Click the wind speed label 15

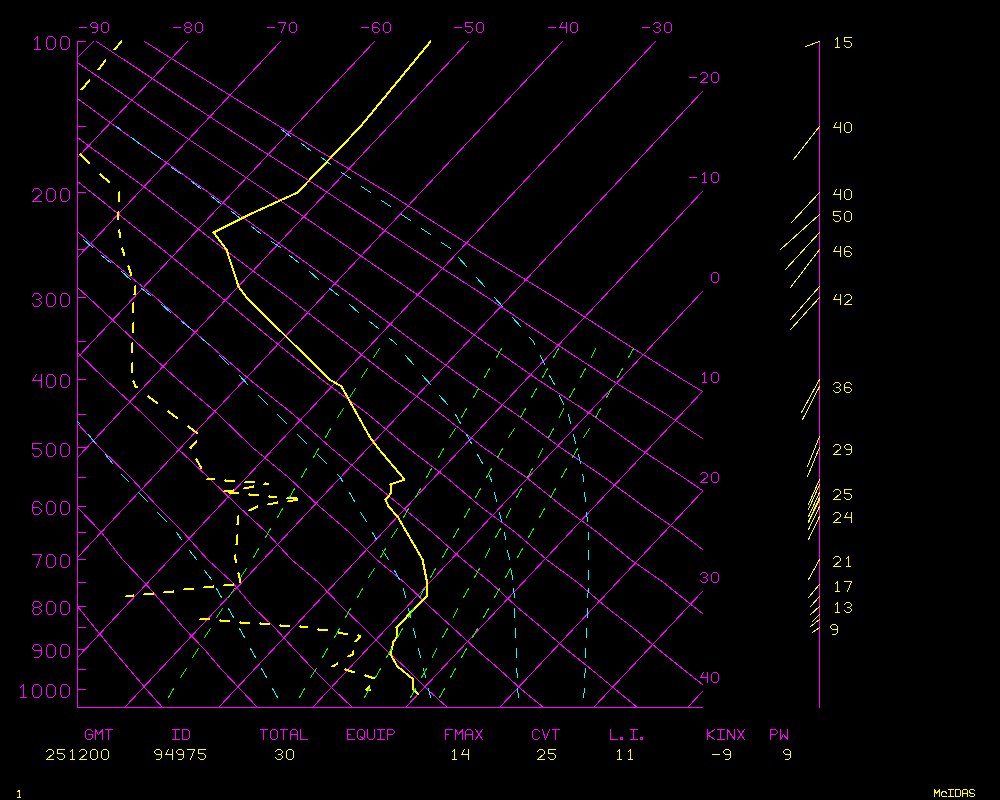(842, 43)
